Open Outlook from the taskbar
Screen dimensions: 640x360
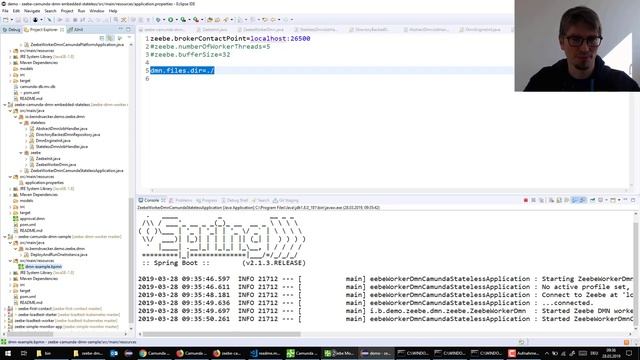click(x=114, y=353)
